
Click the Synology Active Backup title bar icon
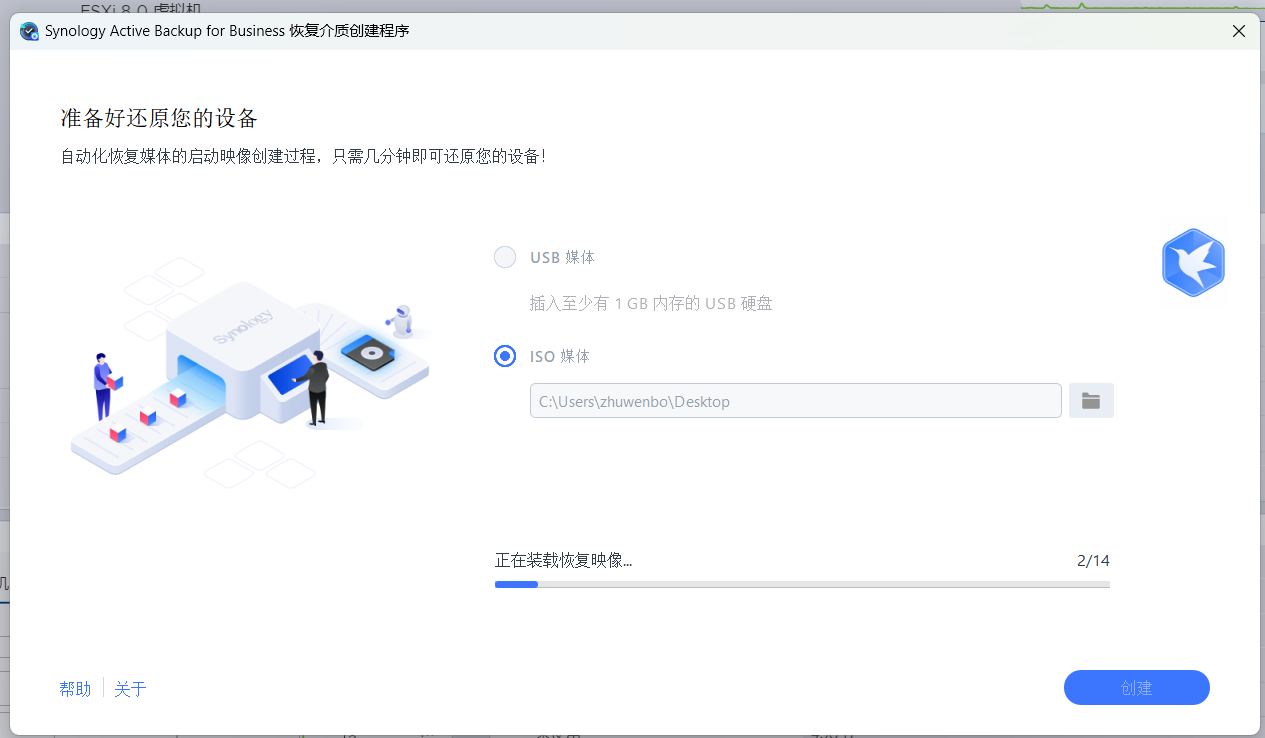[x=29, y=31]
